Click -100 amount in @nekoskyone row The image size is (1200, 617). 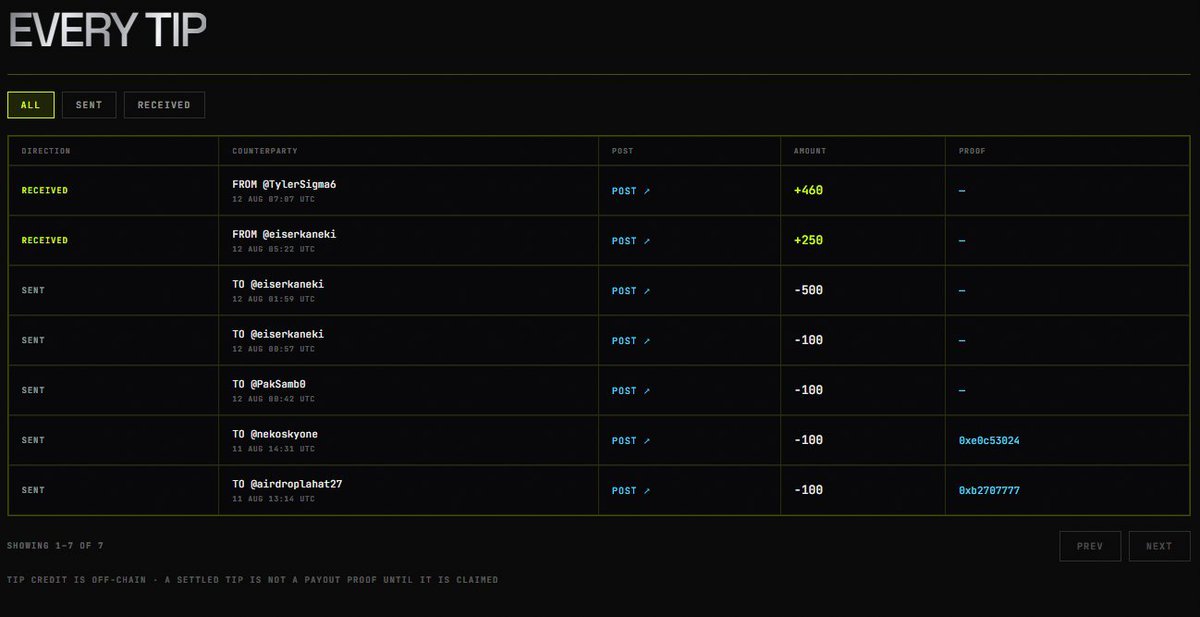click(808, 440)
